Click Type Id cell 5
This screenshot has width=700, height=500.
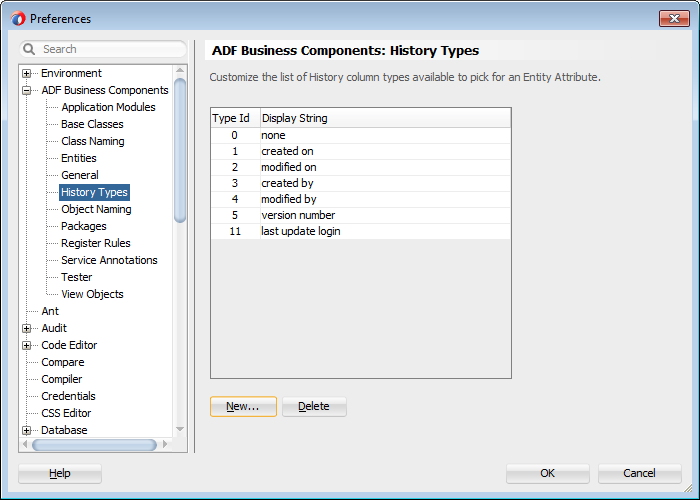(235, 216)
